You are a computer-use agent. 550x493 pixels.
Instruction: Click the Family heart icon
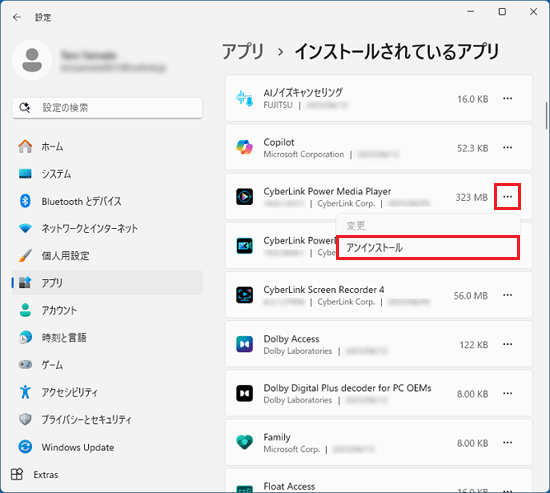(x=244, y=442)
